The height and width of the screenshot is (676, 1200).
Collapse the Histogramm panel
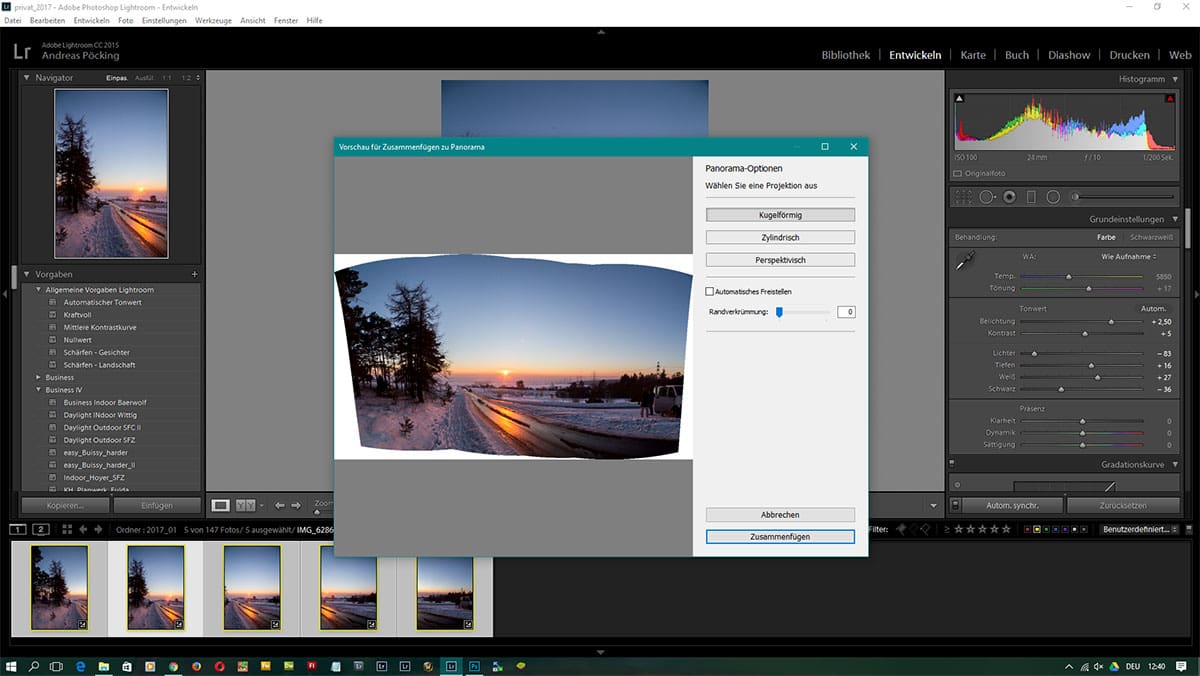tap(1174, 79)
